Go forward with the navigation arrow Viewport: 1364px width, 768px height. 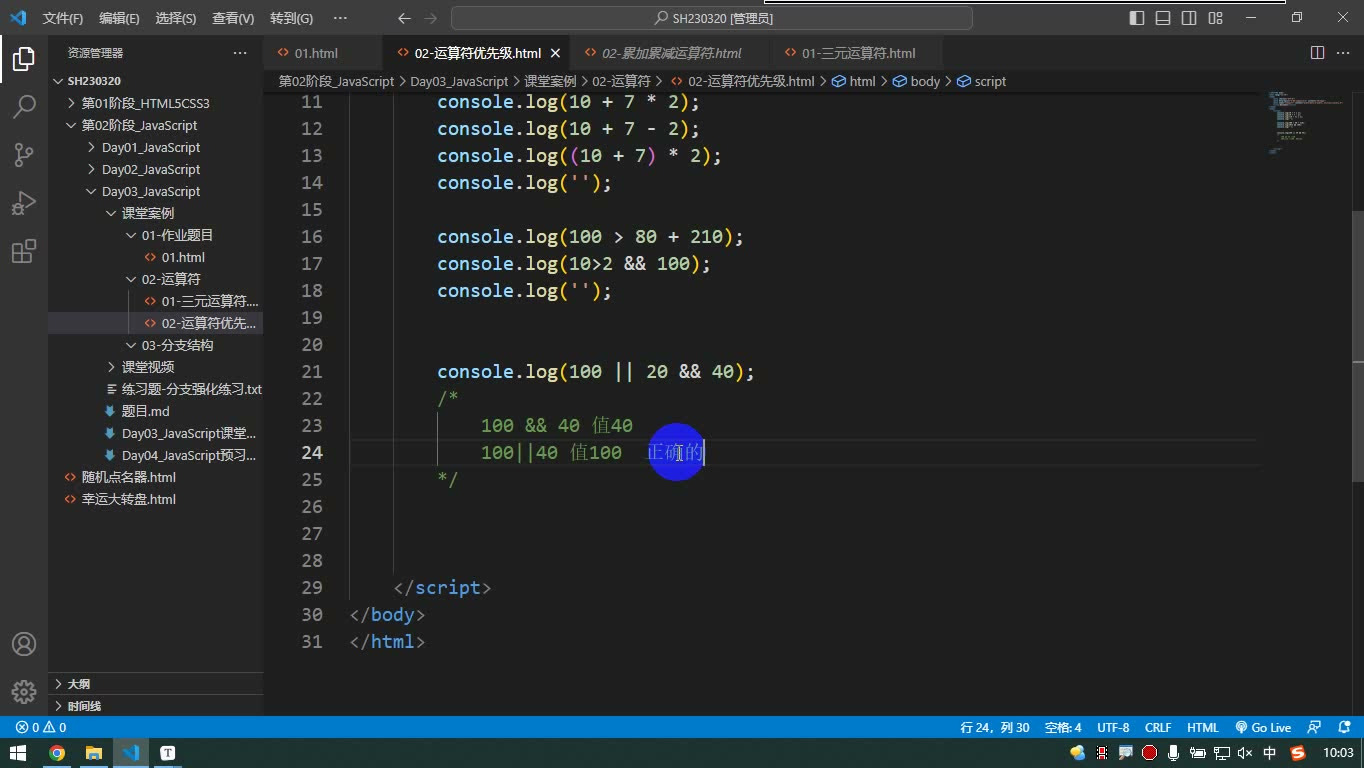tap(430, 18)
